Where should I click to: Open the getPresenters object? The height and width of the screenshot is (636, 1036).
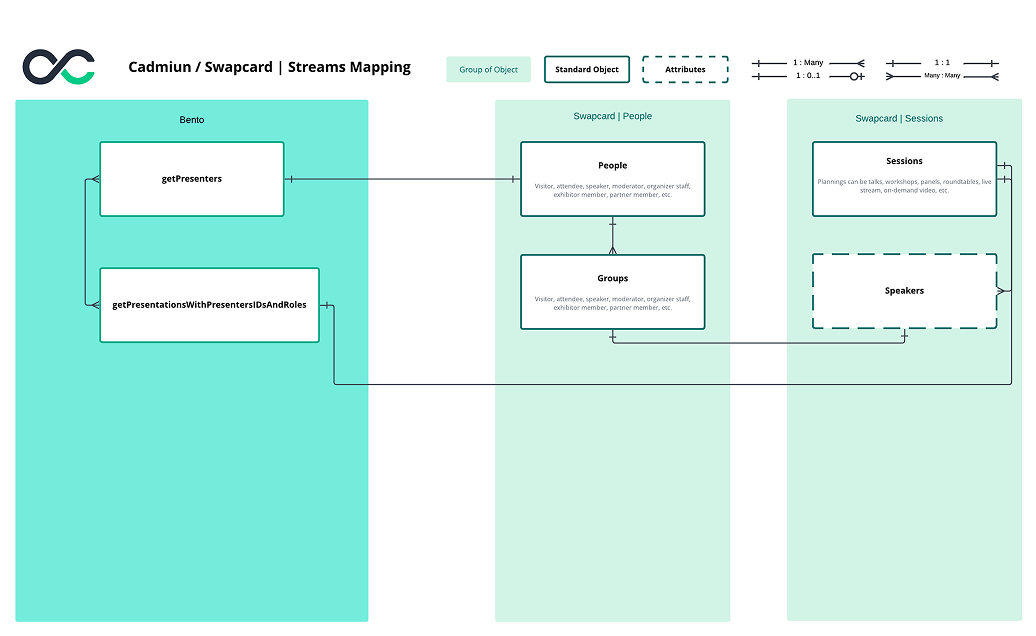coord(191,178)
